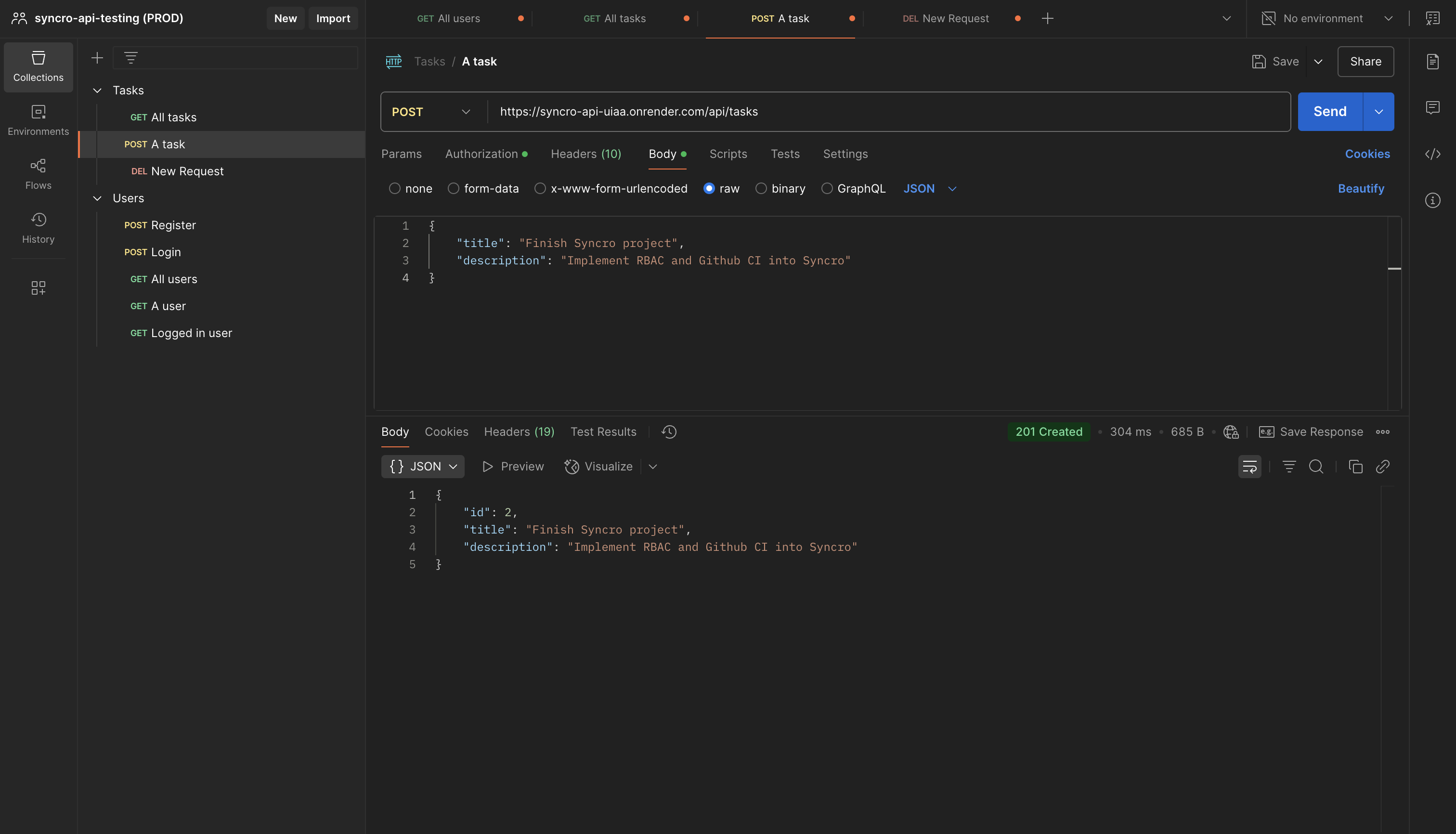Switch to the GET All tasks tab
The image size is (1456, 834).
[614, 18]
